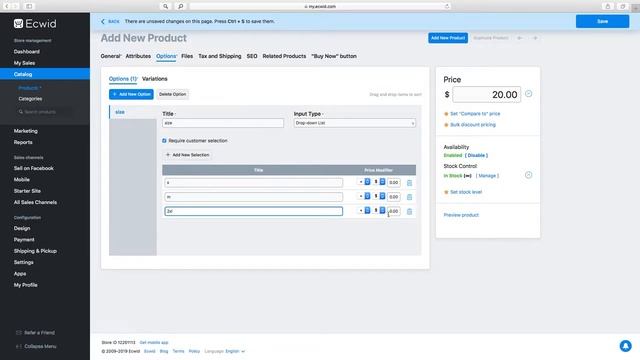Click Add New Selection button
This screenshot has width=640, height=360.
187,155
